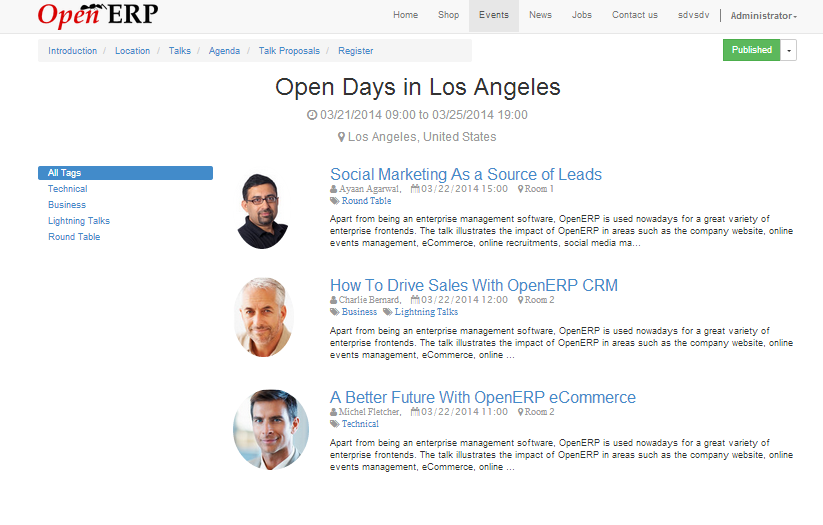Click the tag icon beside the Business tag link

click(334, 312)
